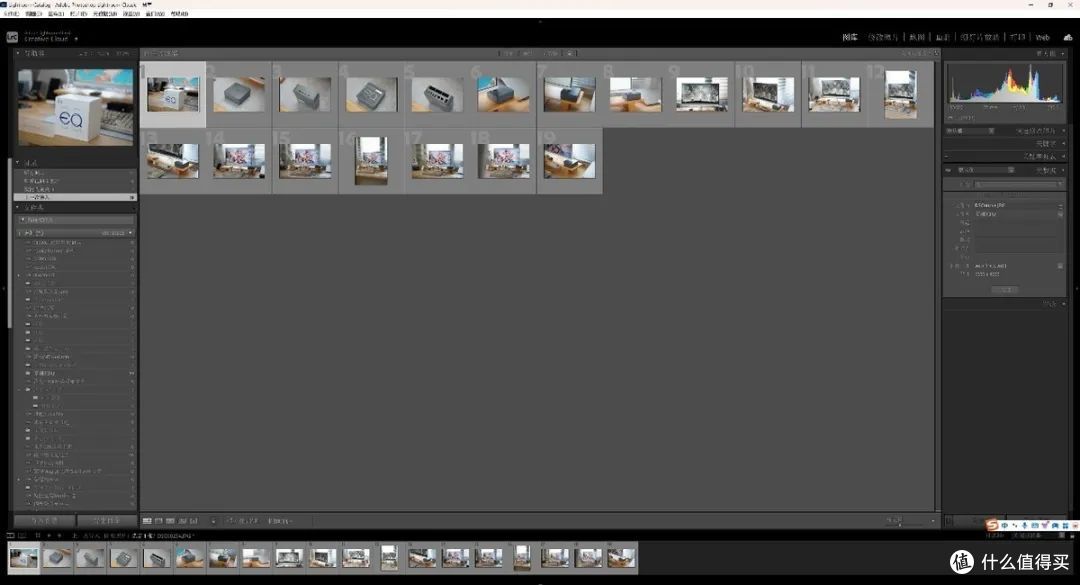The width and height of the screenshot is (1080, 585).
Task: Collapse the Folders panel
Action: coord(18,207)
